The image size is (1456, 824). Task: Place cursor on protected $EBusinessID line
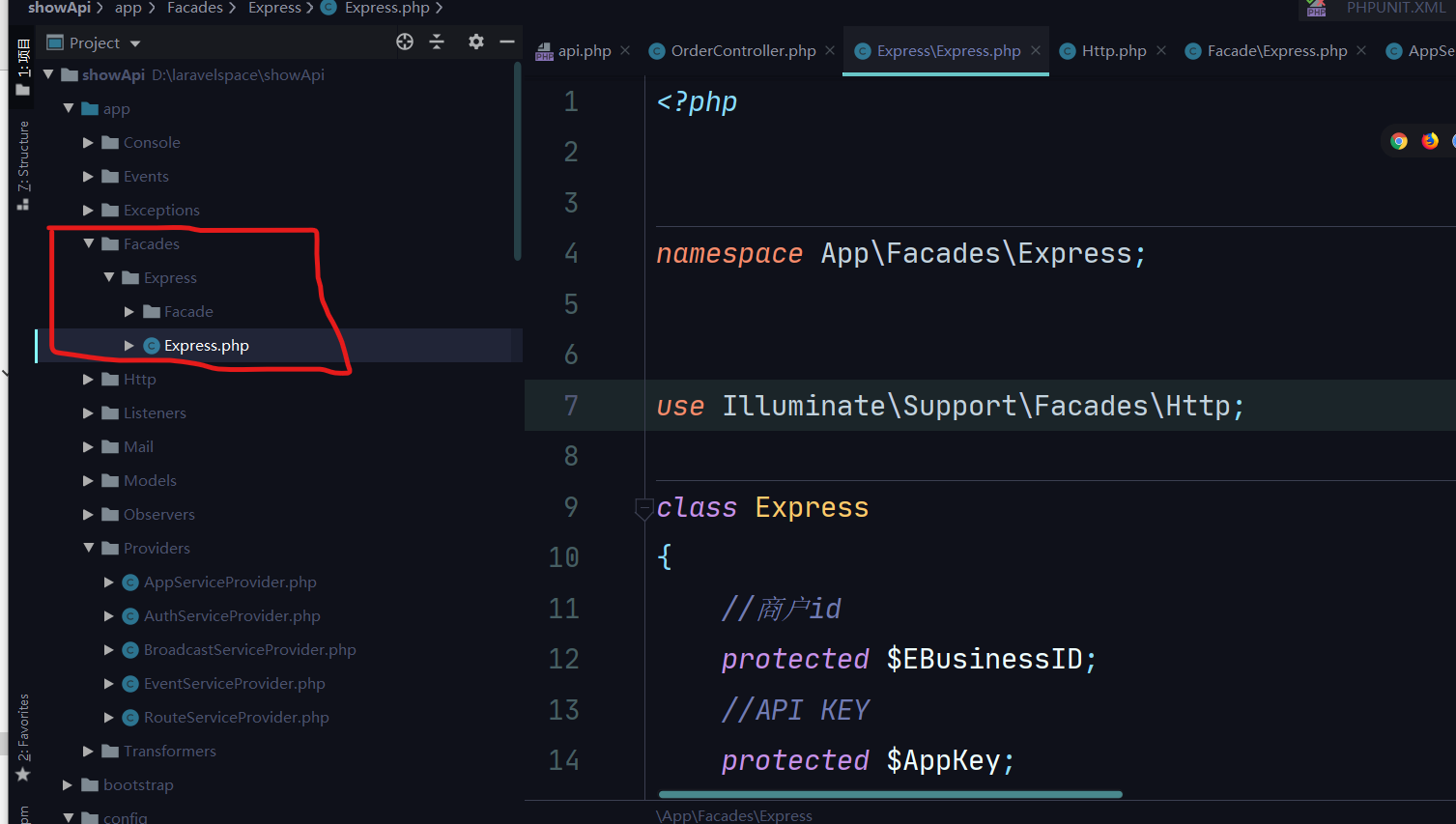909,659
